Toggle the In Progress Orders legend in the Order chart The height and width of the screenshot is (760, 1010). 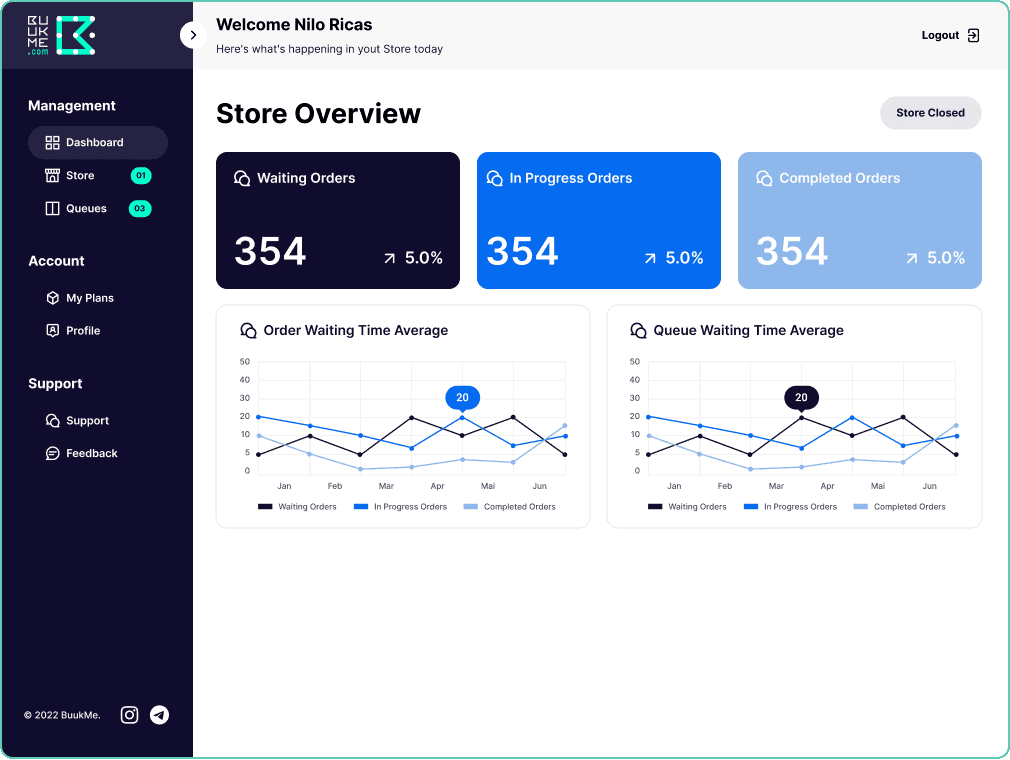400,507
